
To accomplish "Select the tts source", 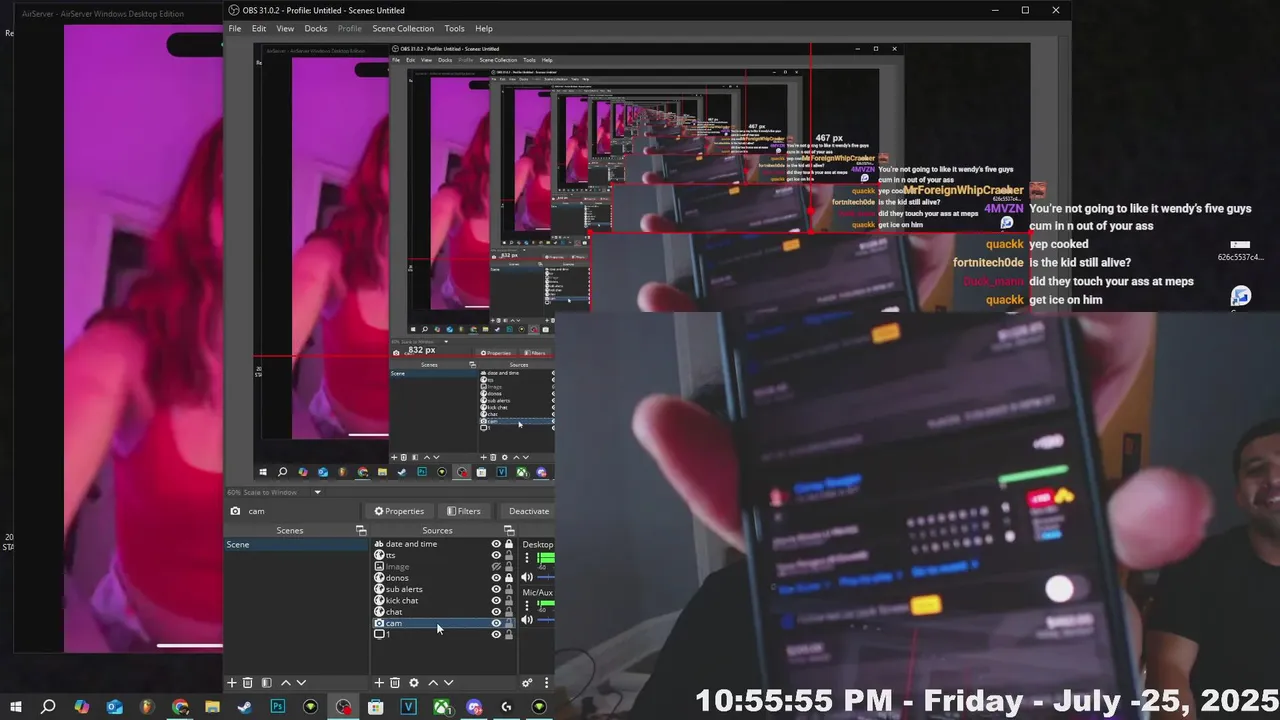I will [x=390, y=555].
